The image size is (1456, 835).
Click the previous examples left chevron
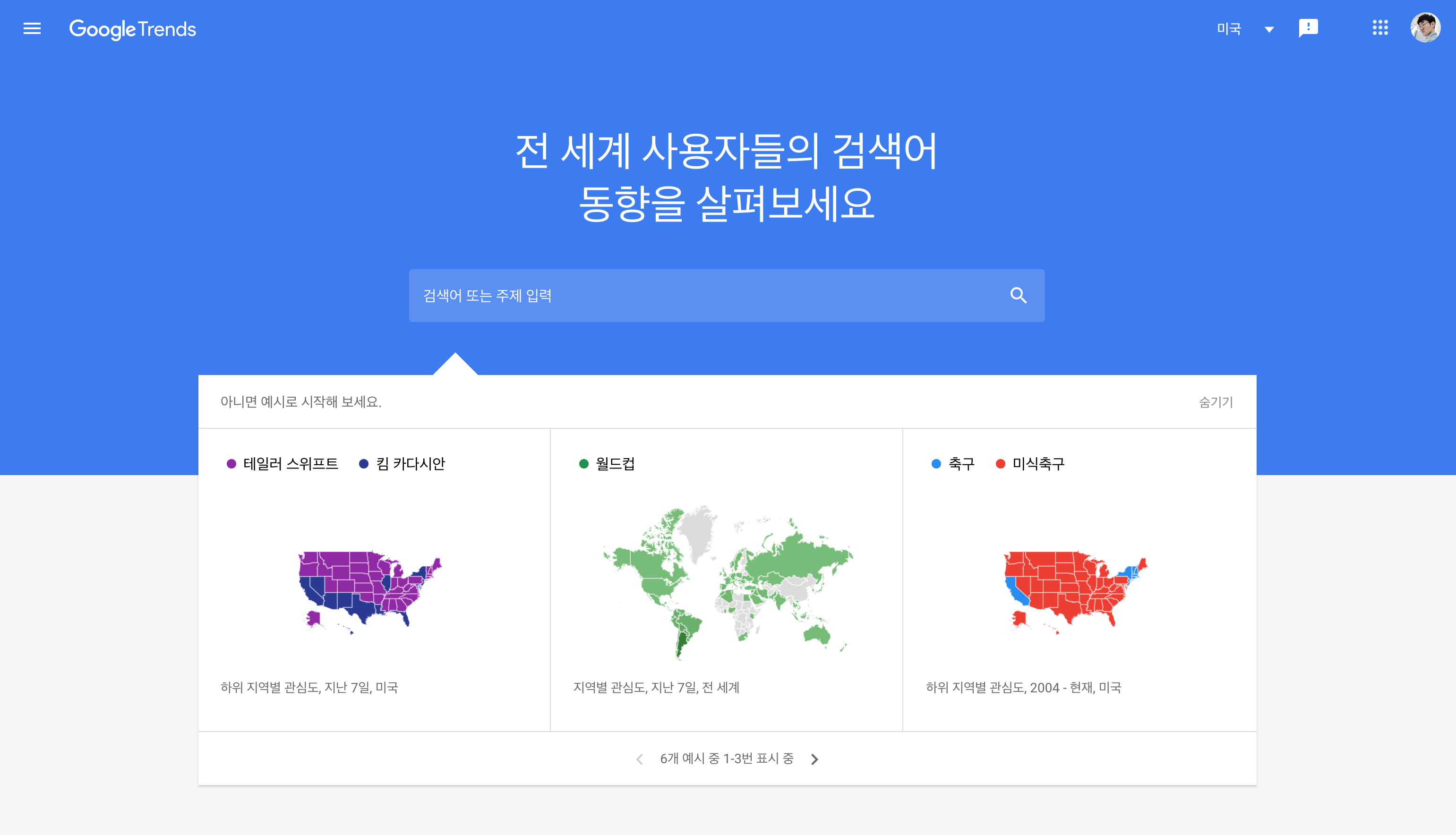pyautogui.click(x=640, y=758)
